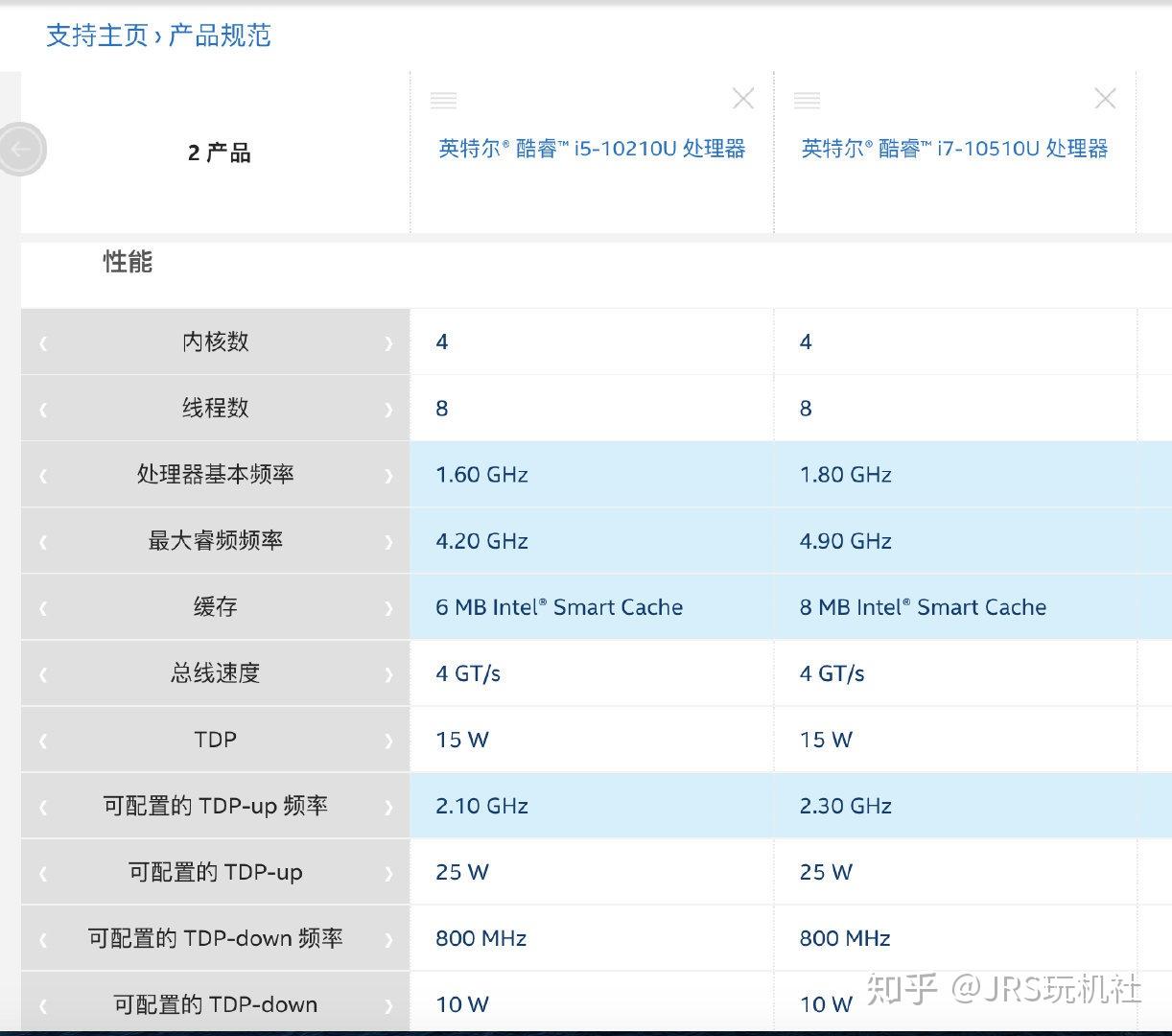Remove i7-10510U from the comparison
The width and height of the screenshot is (1172, 1036).
tap(1105, 98)
